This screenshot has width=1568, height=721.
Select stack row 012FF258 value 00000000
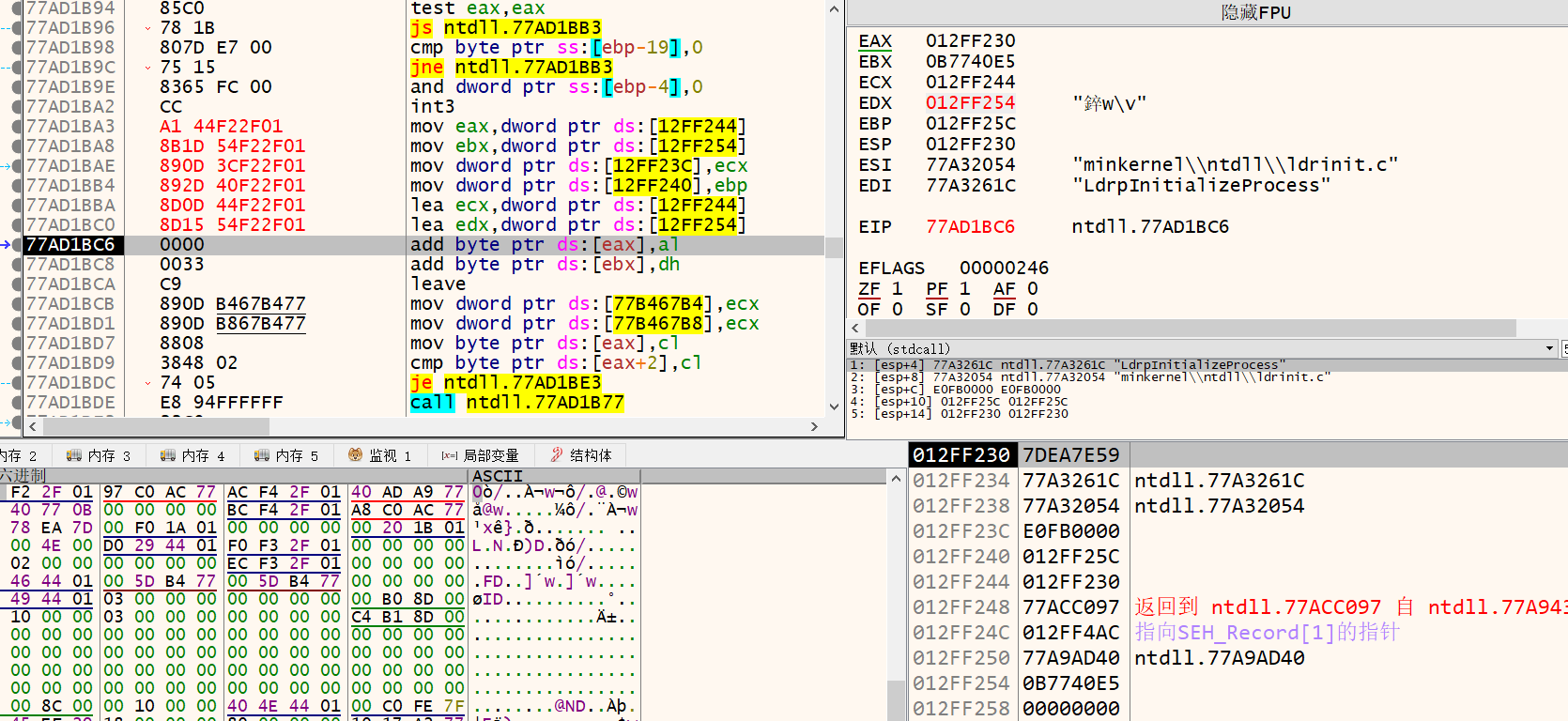[1237, 709]
